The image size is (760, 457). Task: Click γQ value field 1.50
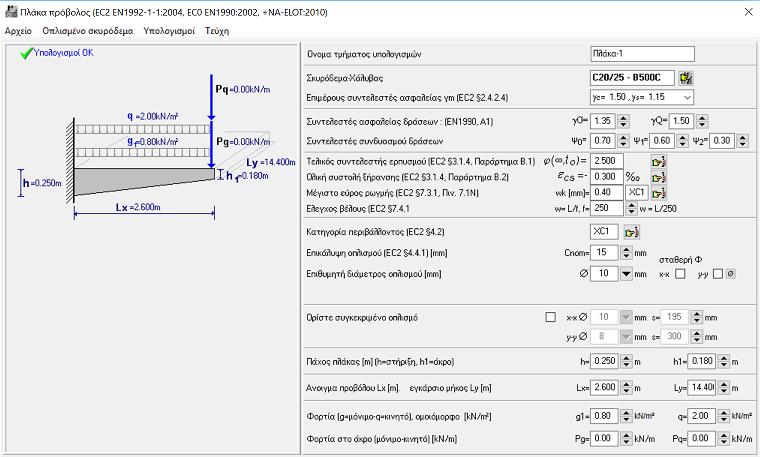[x=681, y=121]
